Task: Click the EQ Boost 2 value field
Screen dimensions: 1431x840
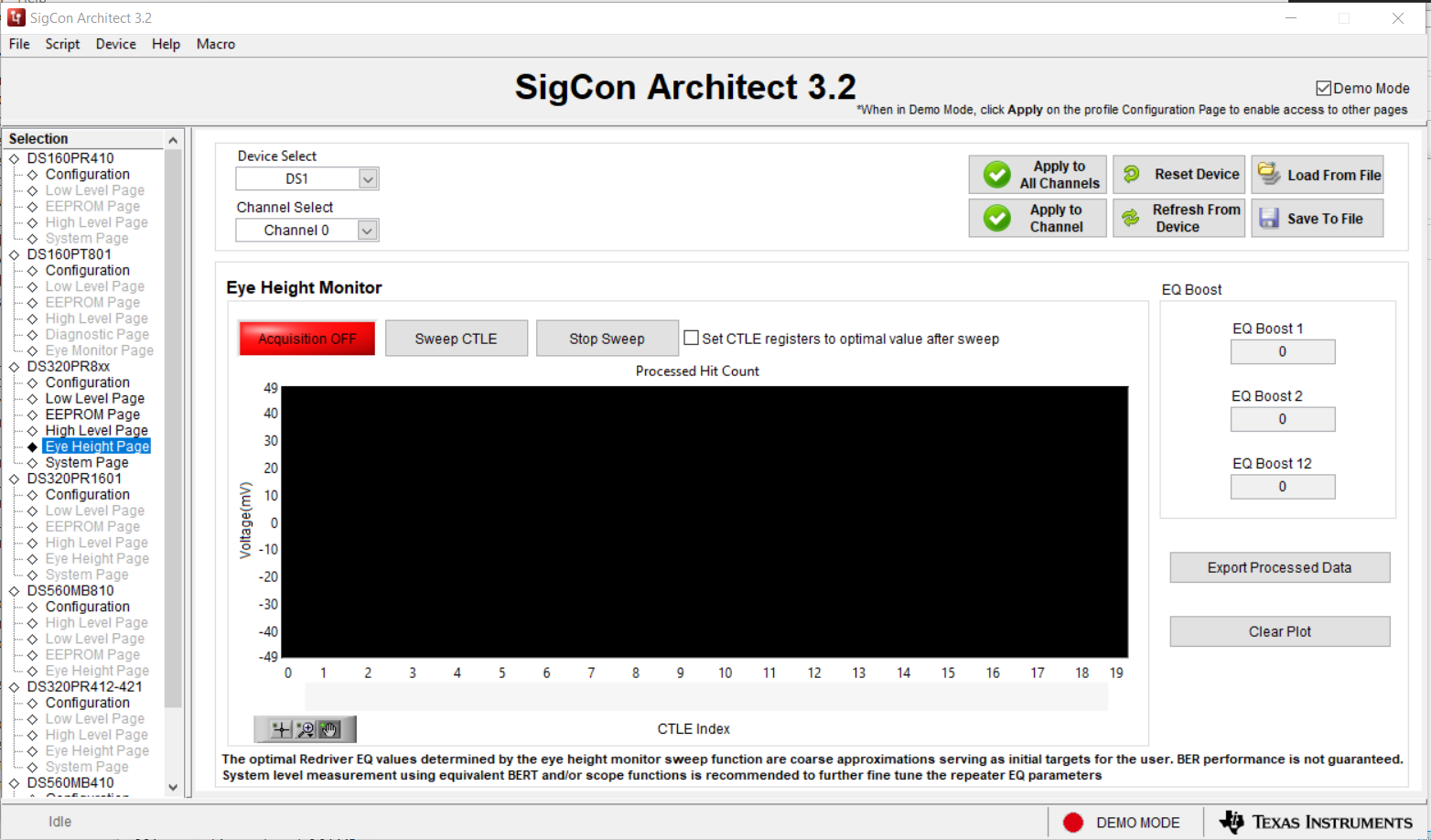Action: pyautogui.click(x=1283, y=419)
